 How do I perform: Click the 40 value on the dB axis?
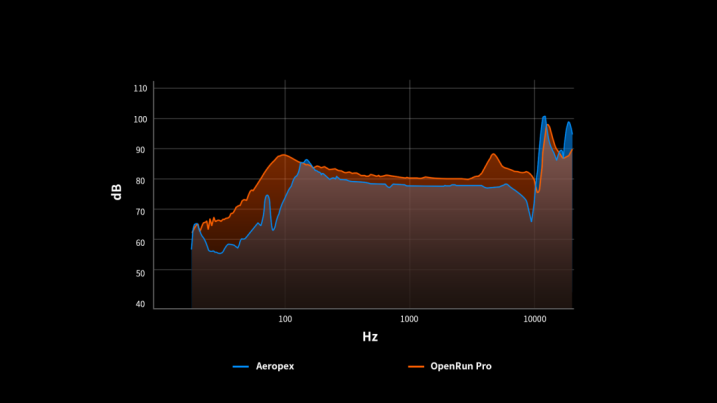click(140, 304)
